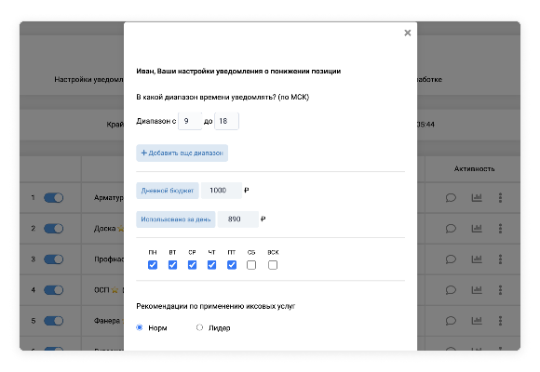This screenshot has width=540, height=372.
Task: Open the comment icon in row 5
Action: [x=451, y=321]
